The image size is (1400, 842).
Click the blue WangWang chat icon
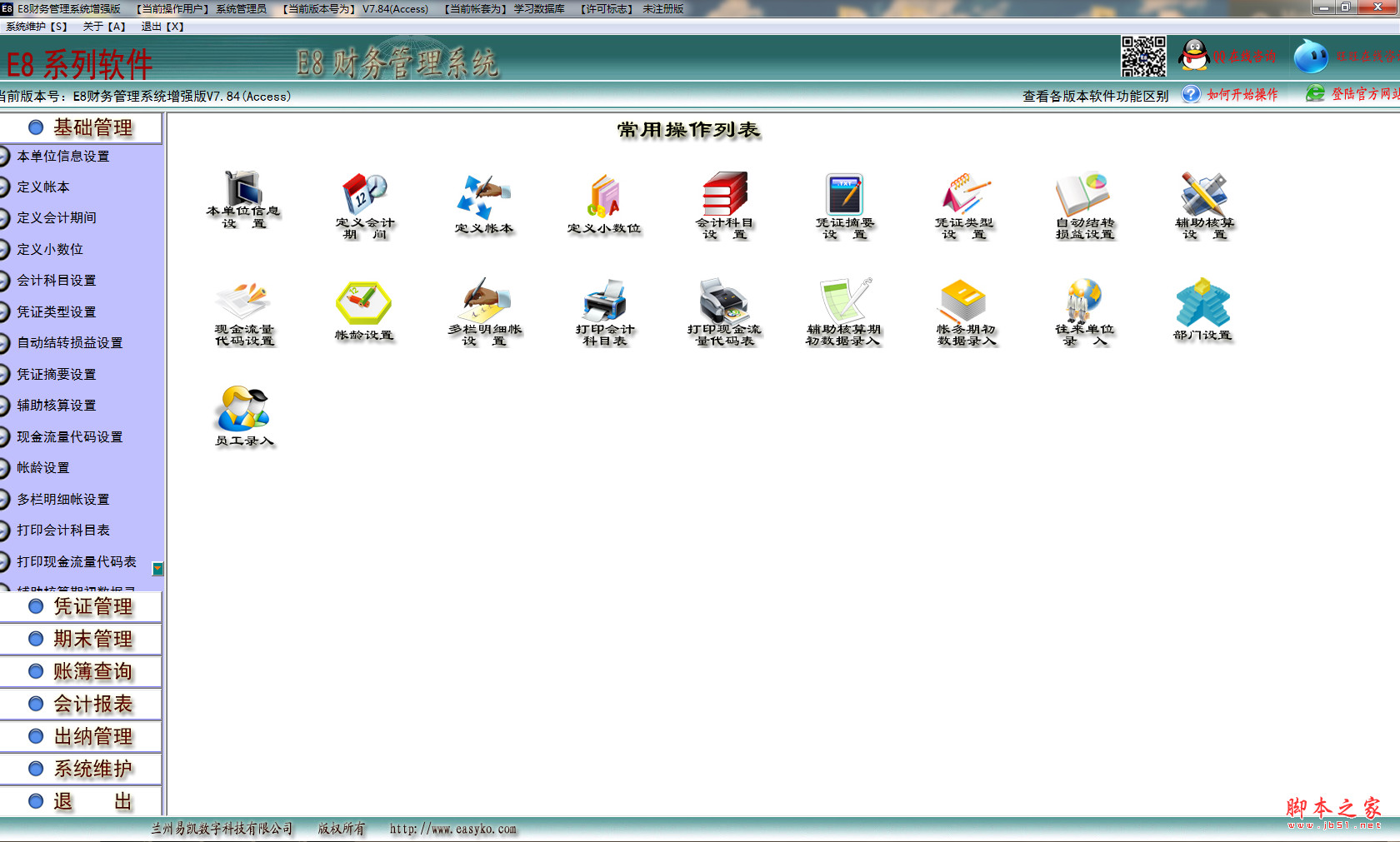1311,56
